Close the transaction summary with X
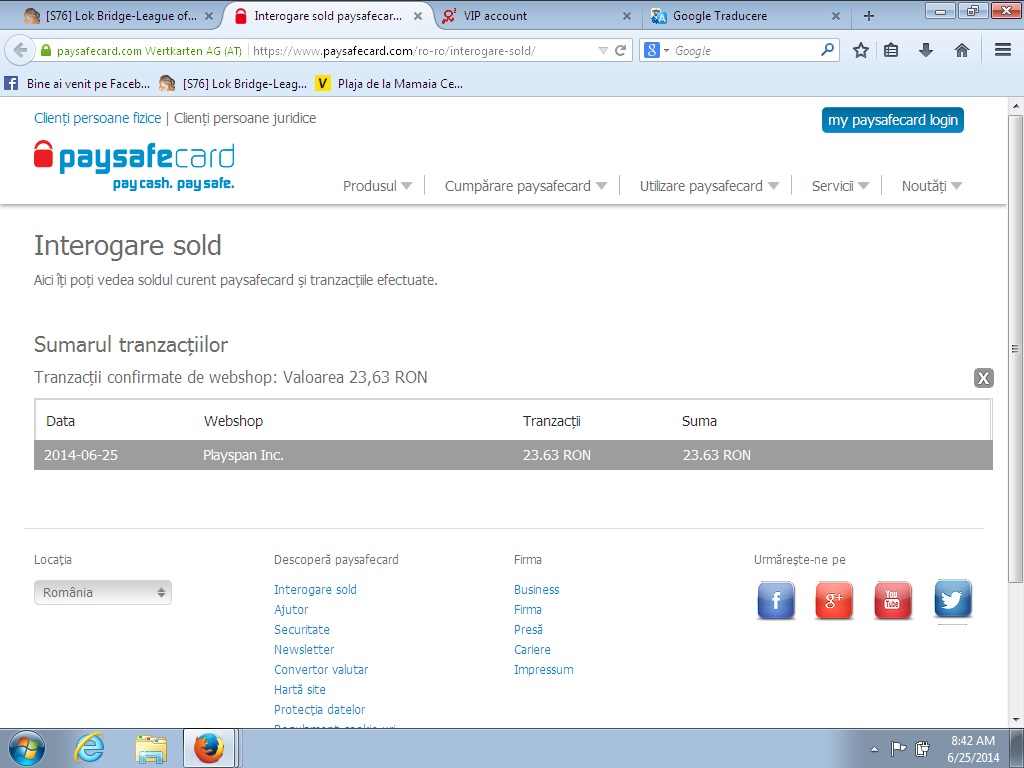Image resolution: width=1024 pixels, height=768 pixels. [x=983, y=377]
